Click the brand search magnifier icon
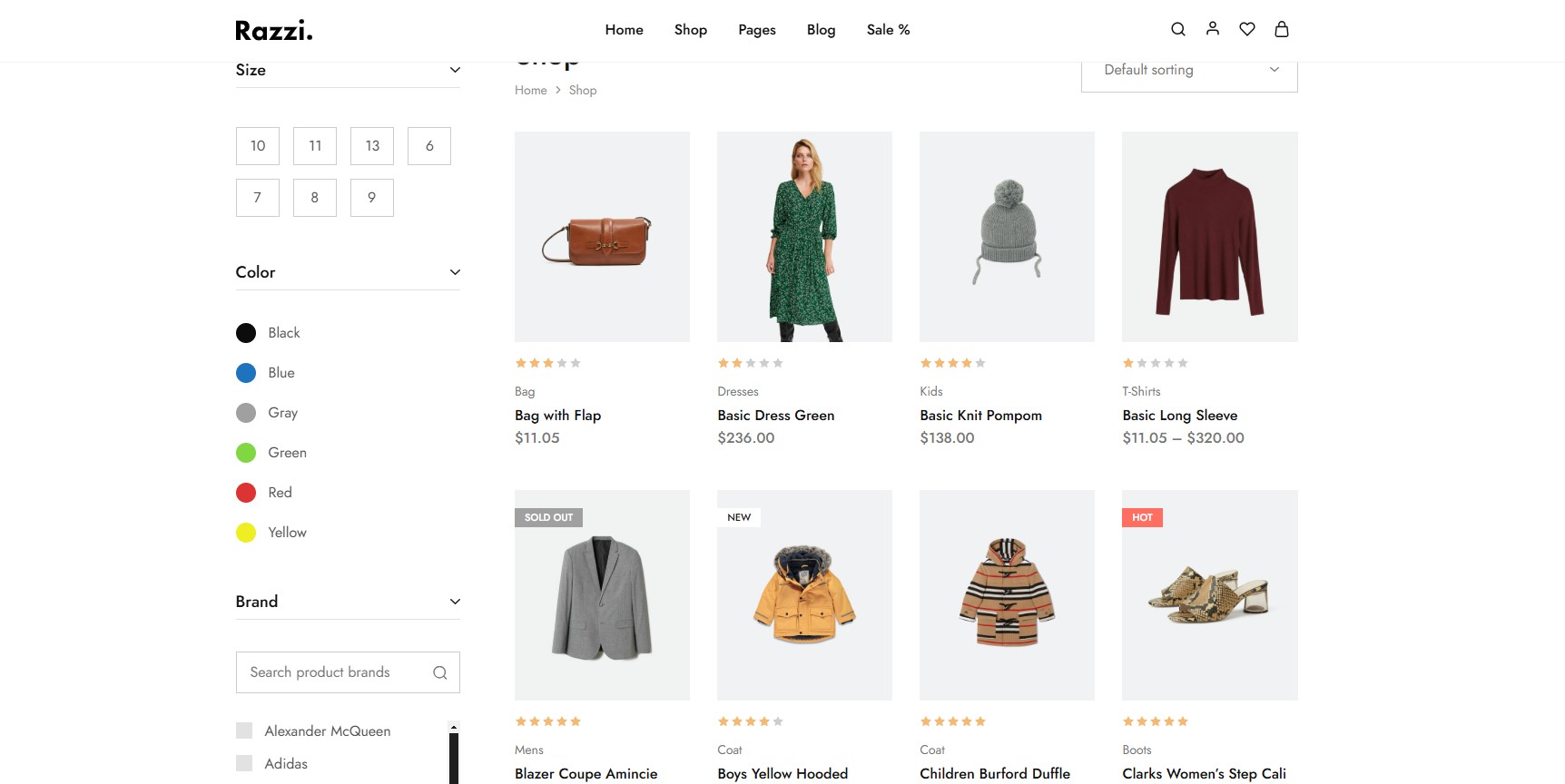 click(440, 672)
